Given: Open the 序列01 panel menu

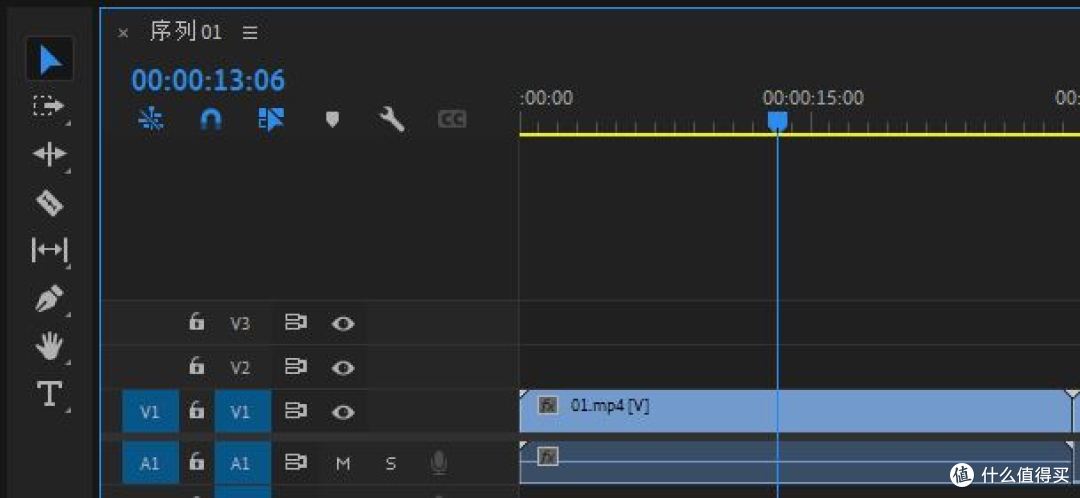Looking at the screenshot, I should pos(250,32).
